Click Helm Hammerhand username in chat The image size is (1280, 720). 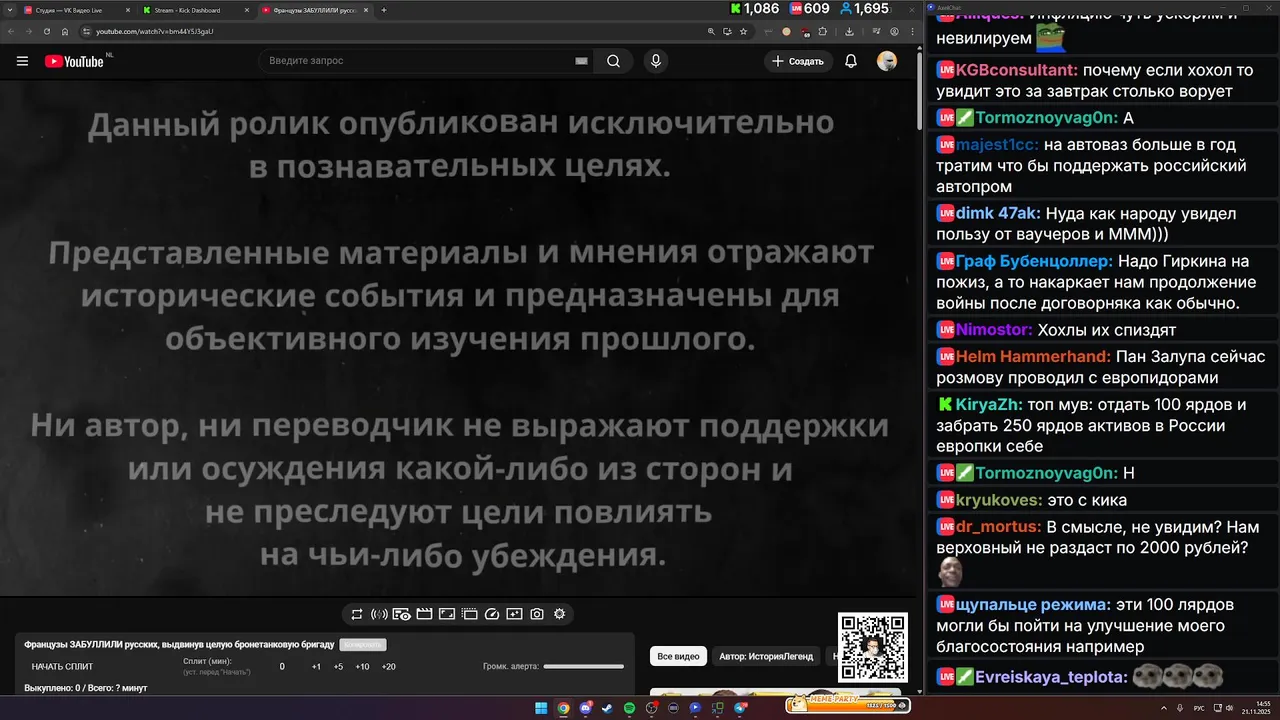coord(1033,356)
